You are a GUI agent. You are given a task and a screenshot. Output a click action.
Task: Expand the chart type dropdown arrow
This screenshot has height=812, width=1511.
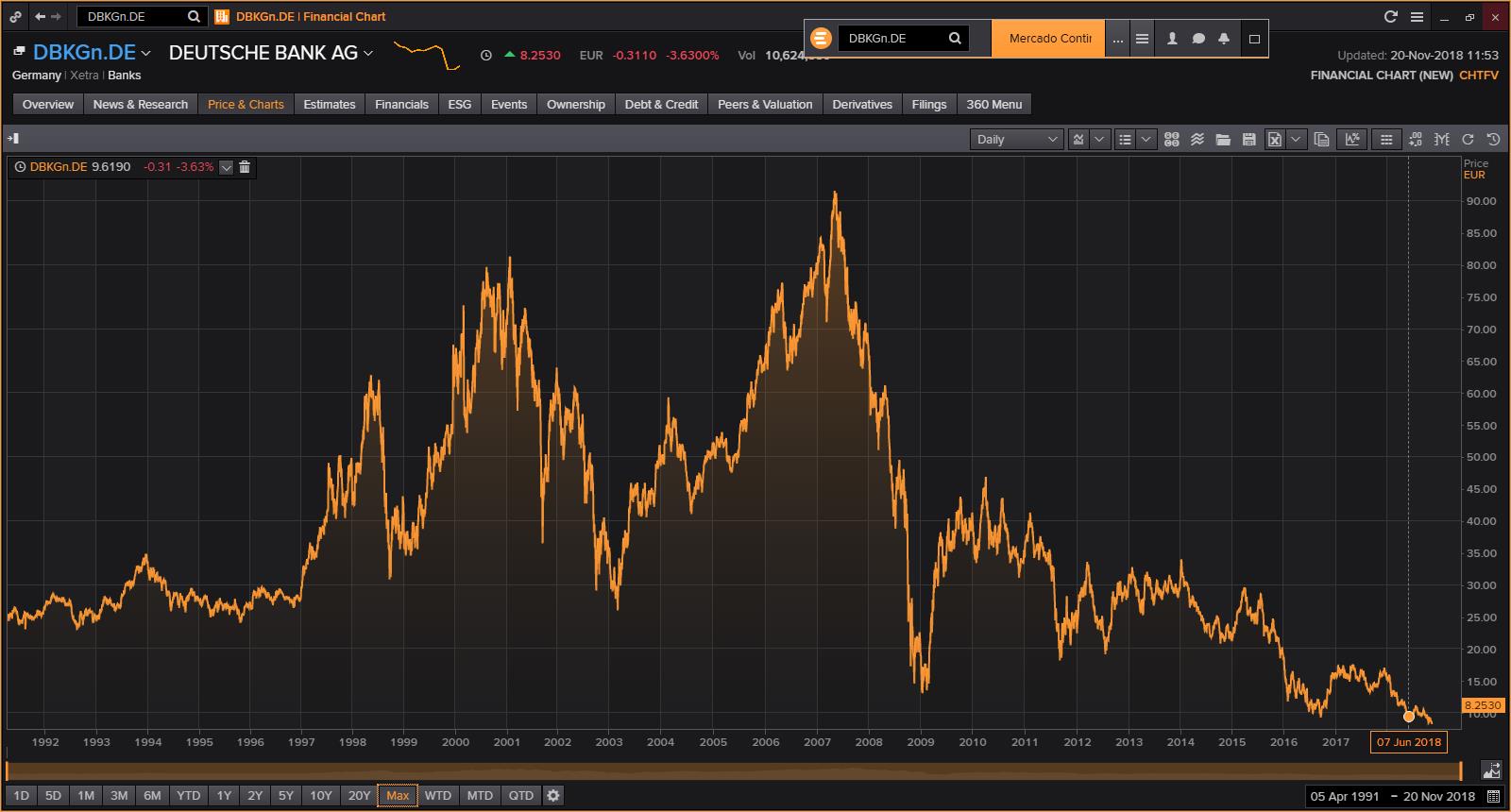(1100, 139)
